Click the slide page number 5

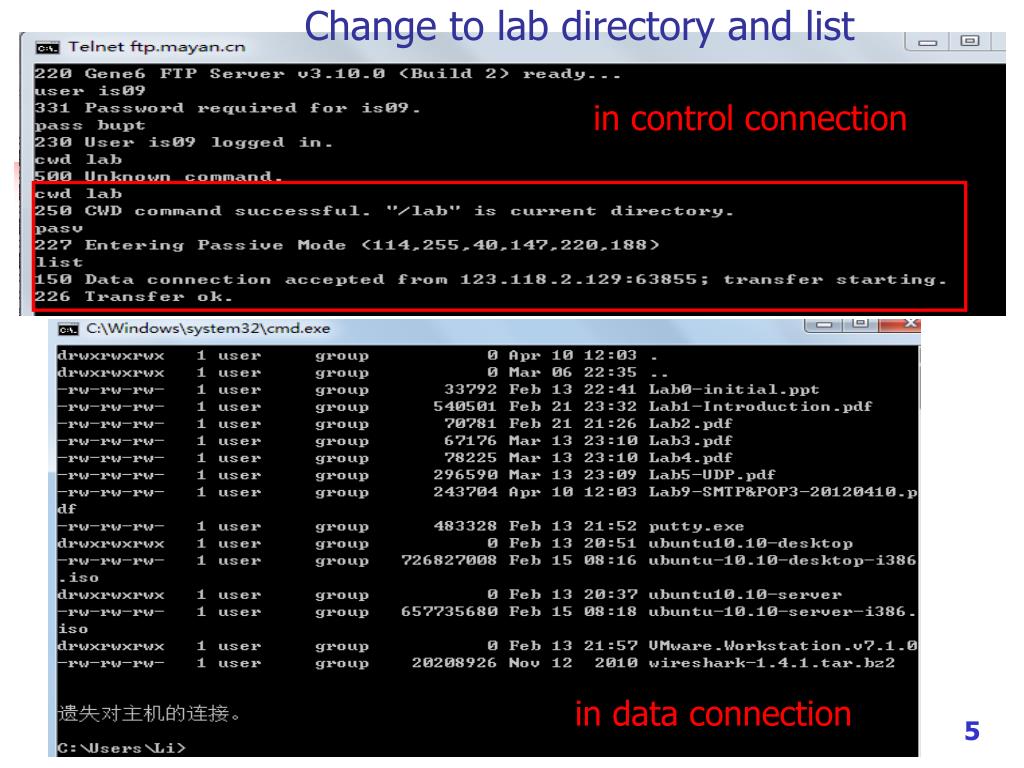[x=972, y=731]
